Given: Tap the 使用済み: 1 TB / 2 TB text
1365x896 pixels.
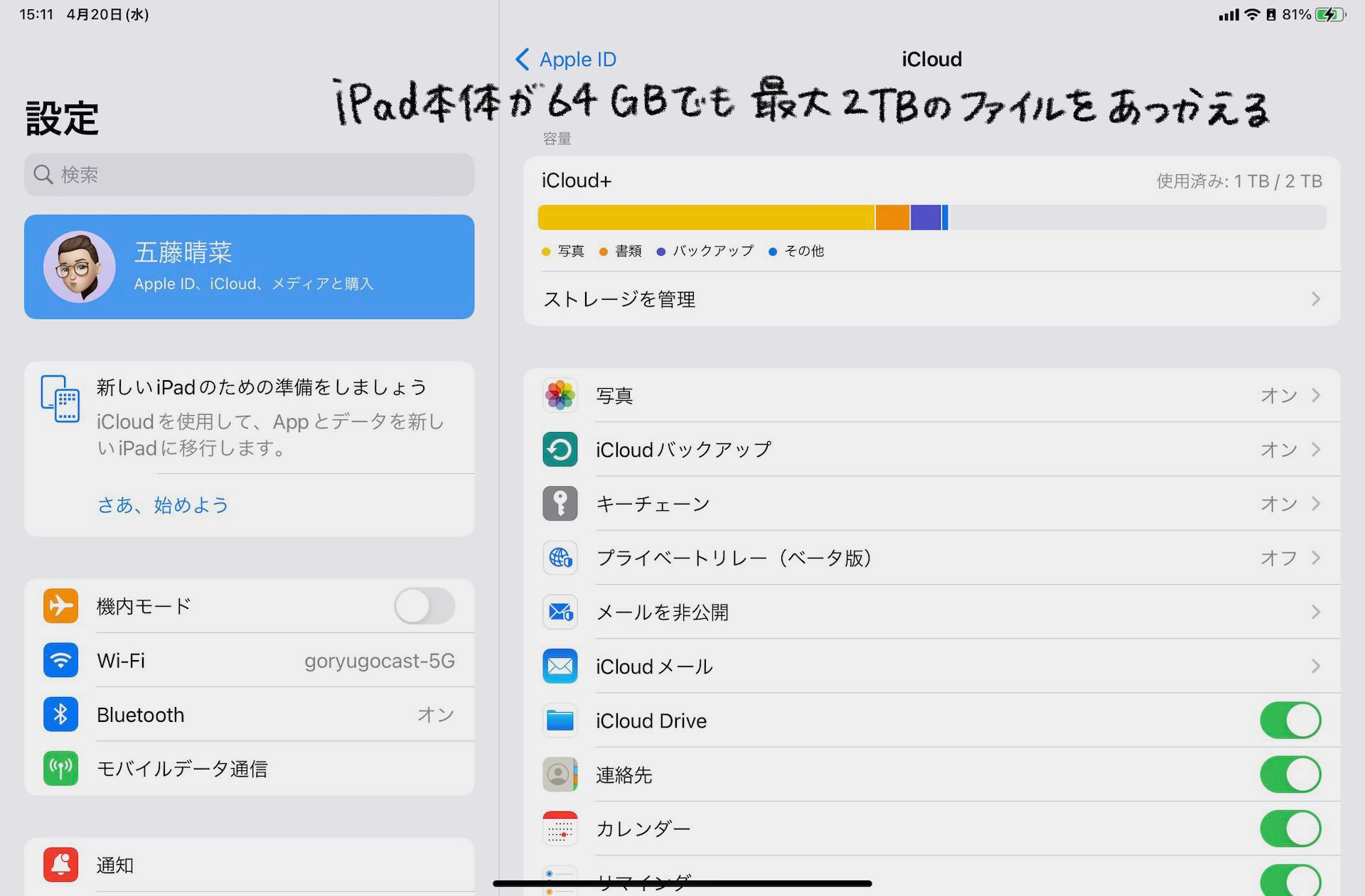Looking at the screenshot, I should 1239,181.
